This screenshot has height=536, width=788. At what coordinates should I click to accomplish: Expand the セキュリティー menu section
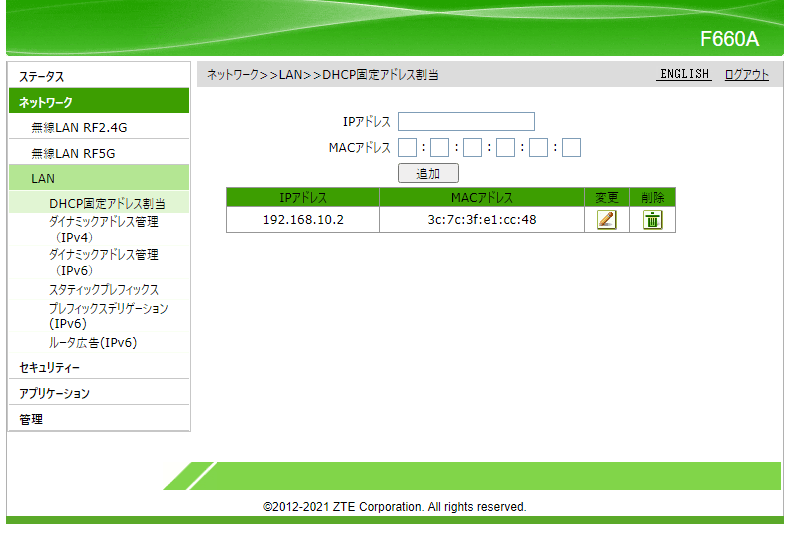(50, 368)
